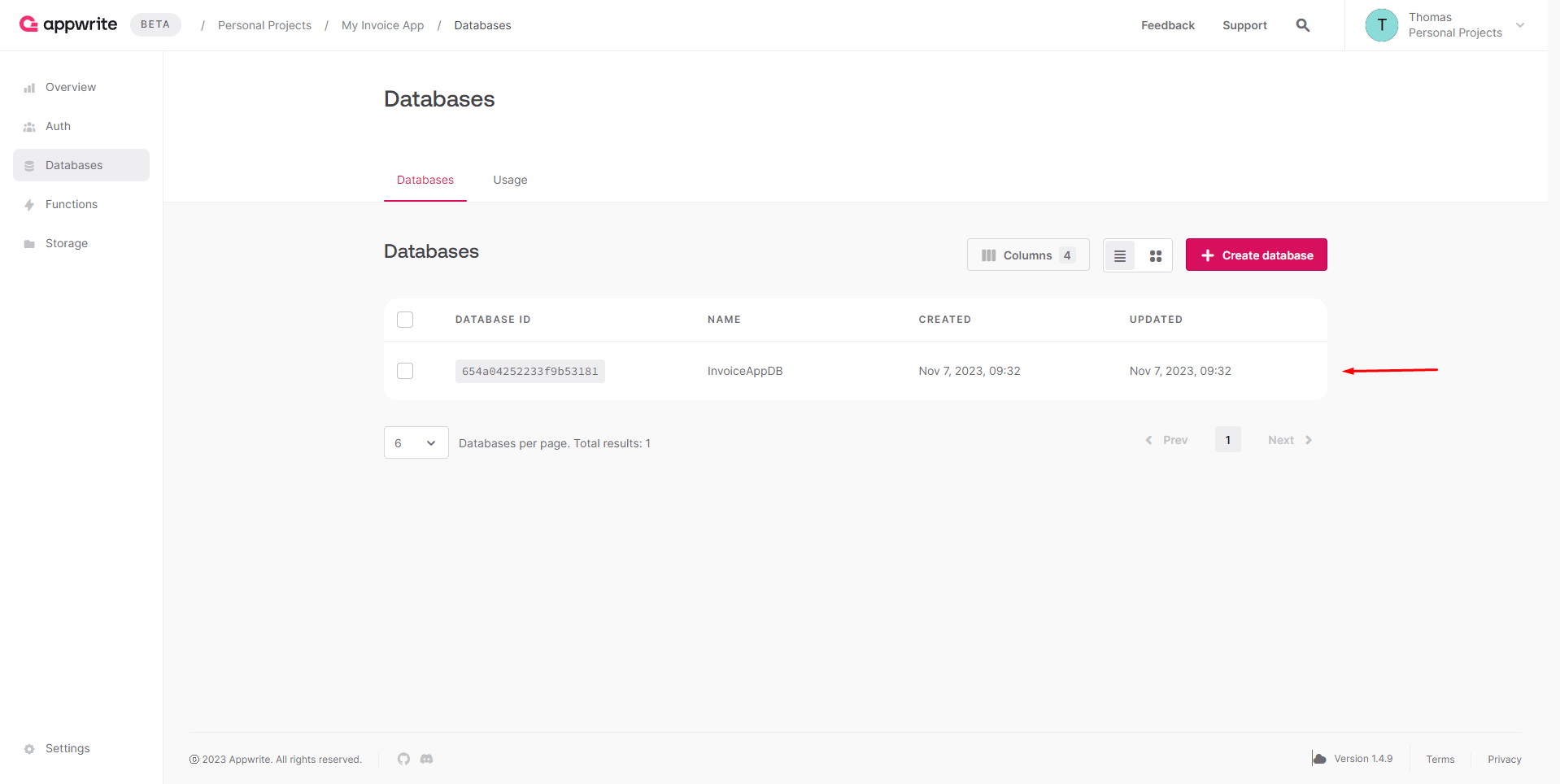Click the Thomas avatar circle
This screenshot has width=1560, height=784.
pyautogui.click(x=1382, y=25)
